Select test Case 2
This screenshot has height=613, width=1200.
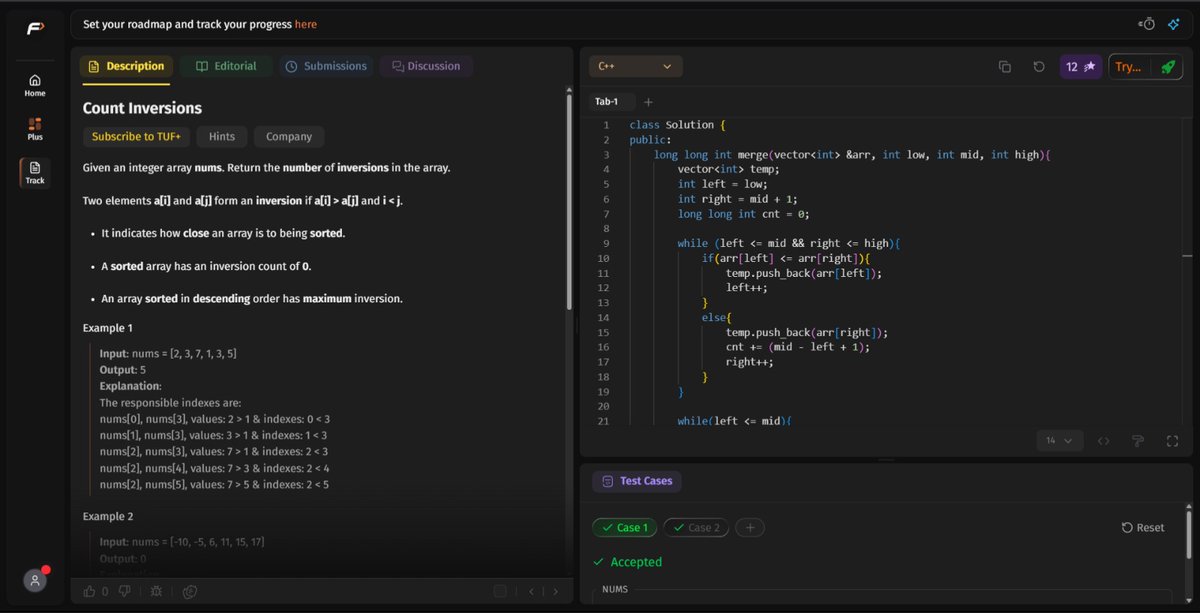pyautogui.click(x=696, y=528)
